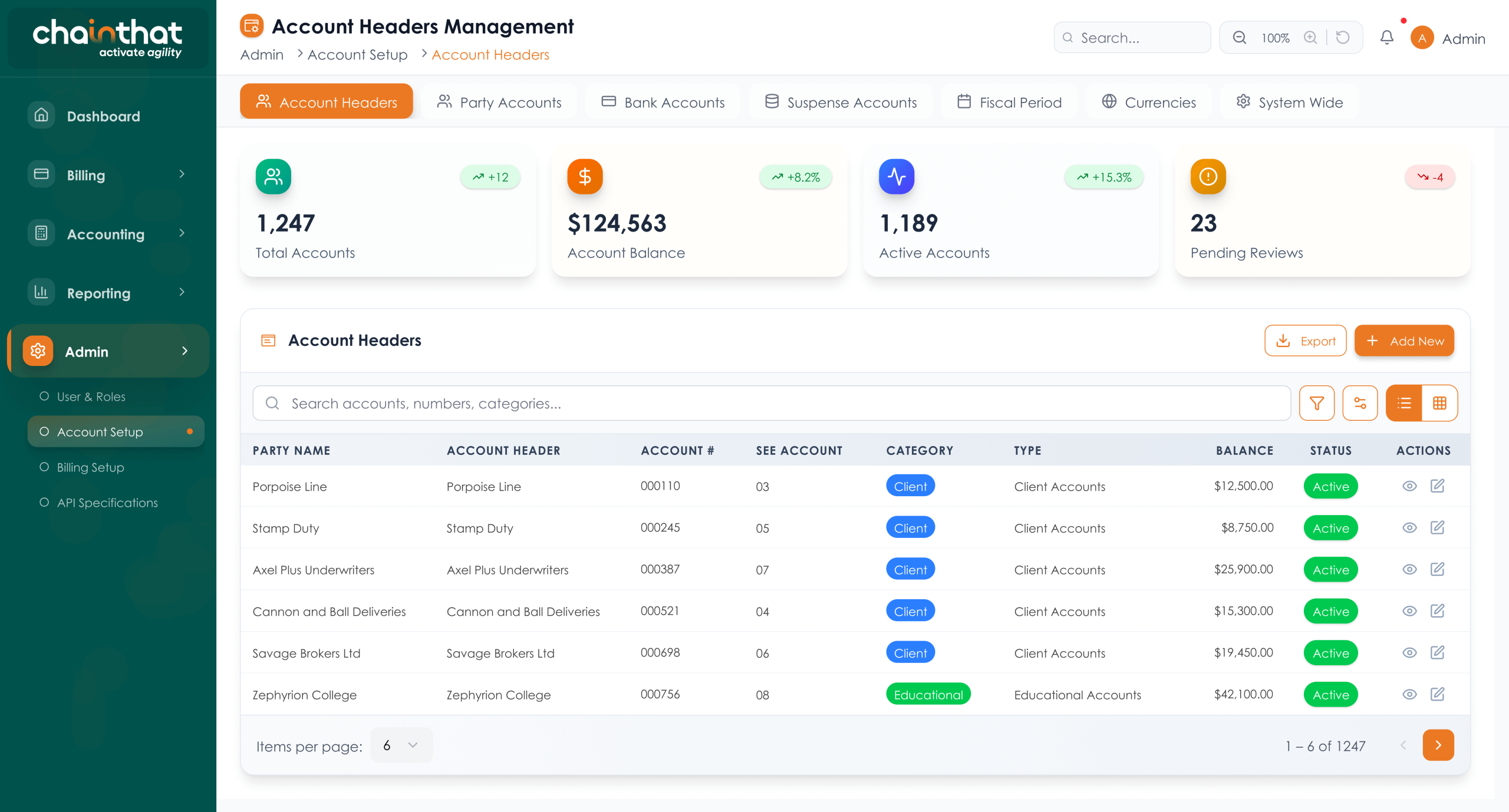Click the accounts search input field

coord(772,404)
